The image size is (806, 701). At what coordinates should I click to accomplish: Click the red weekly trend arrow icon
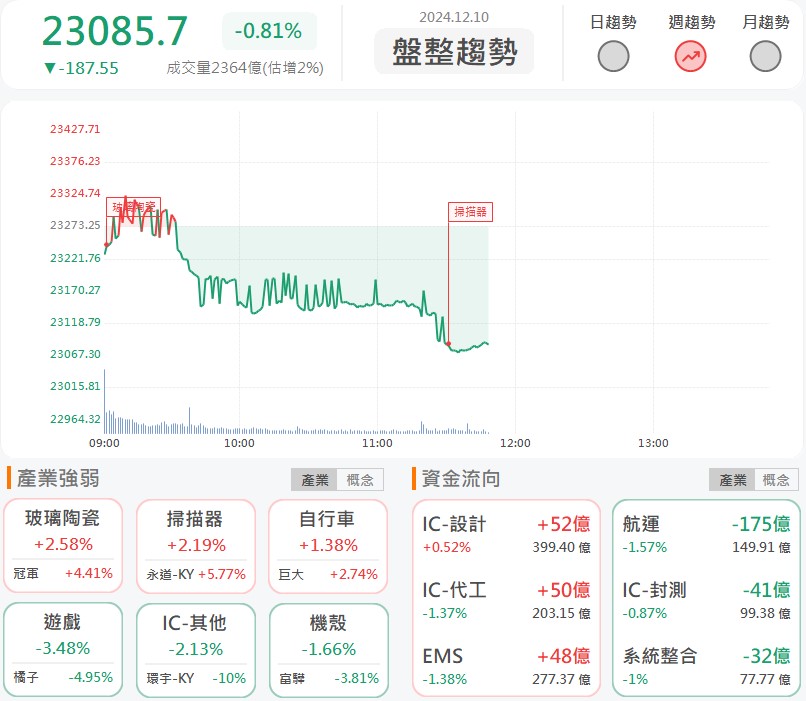tap(690, 56)
